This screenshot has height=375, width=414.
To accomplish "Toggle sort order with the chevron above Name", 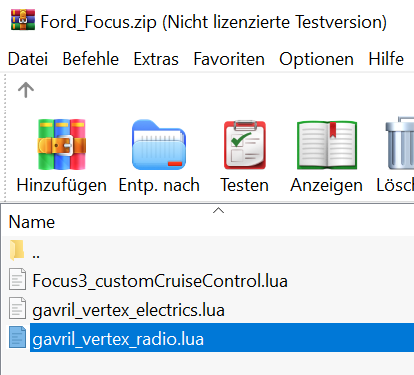I will click(x=218, y=210).
